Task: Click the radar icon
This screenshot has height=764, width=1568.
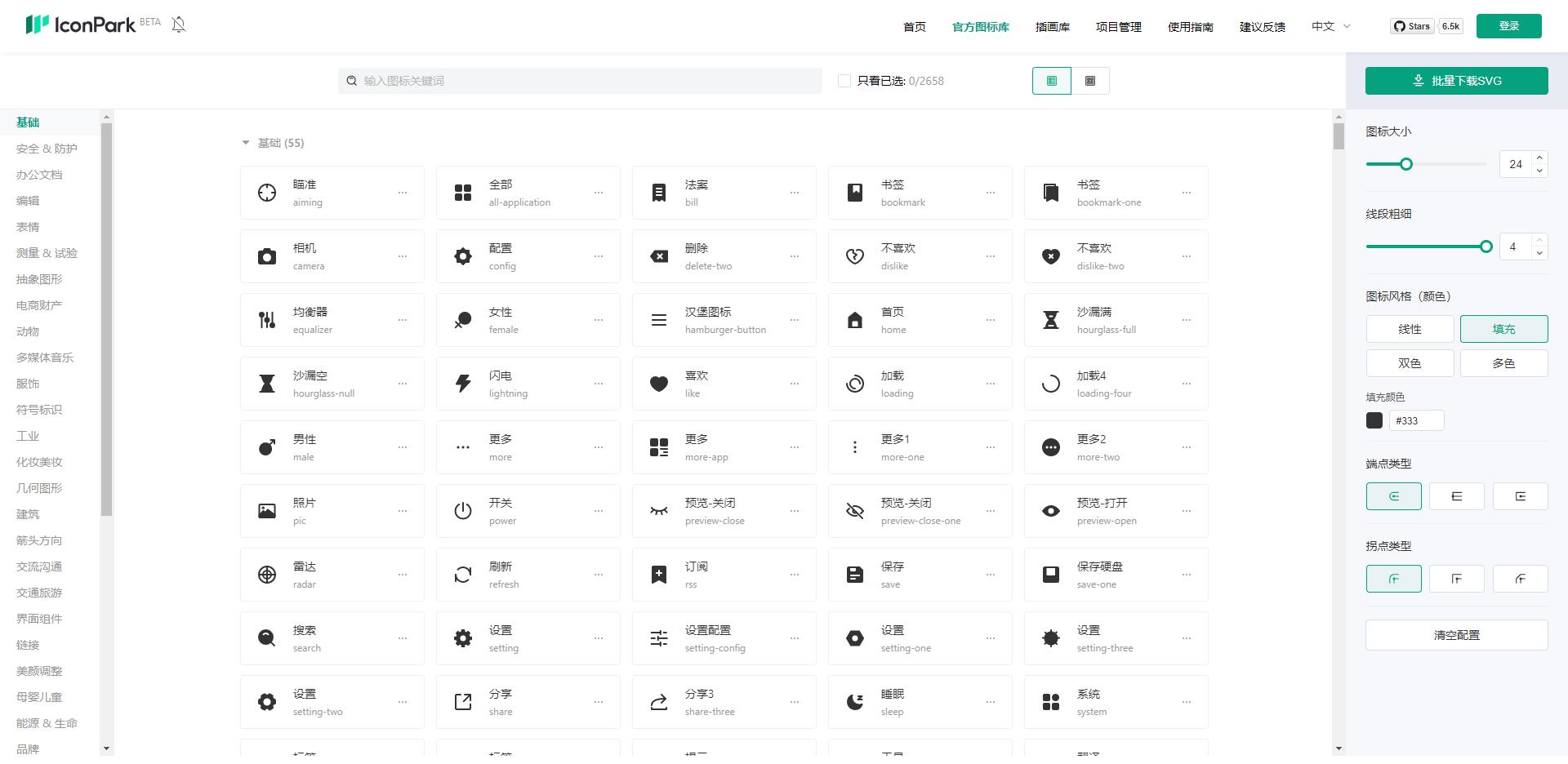Action: click(x=332, y=574)
